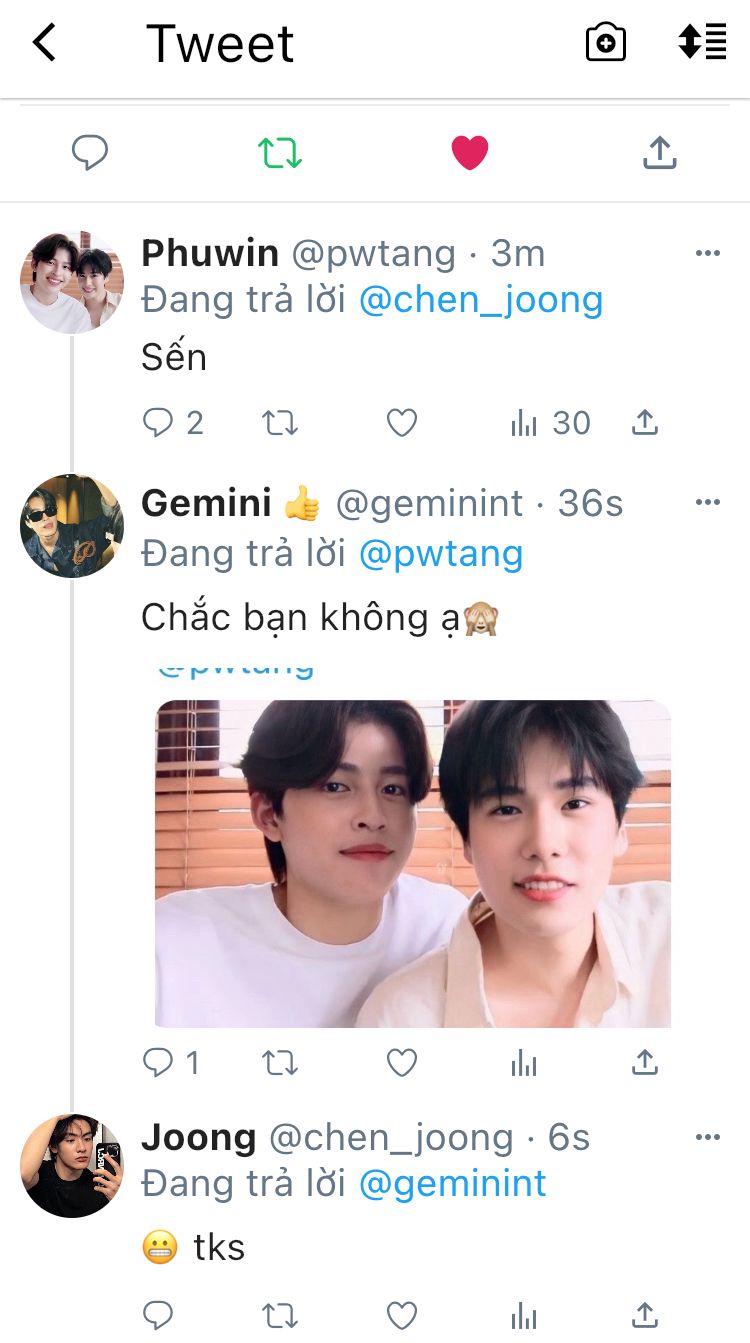Viewport: 750px width, 1343px height.
Task: Open more options on Phuwin's reply
Action: pos(707,254)
